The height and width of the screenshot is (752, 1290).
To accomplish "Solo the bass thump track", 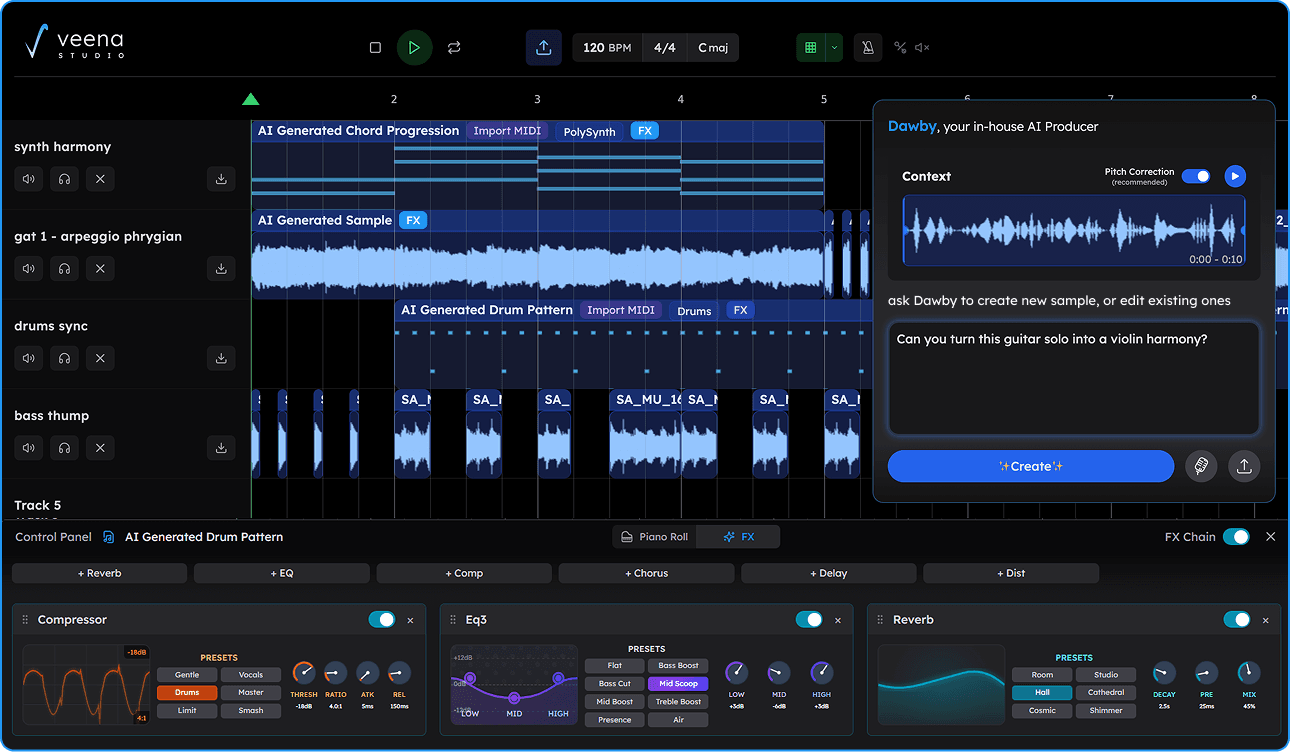I will (64, 448).
